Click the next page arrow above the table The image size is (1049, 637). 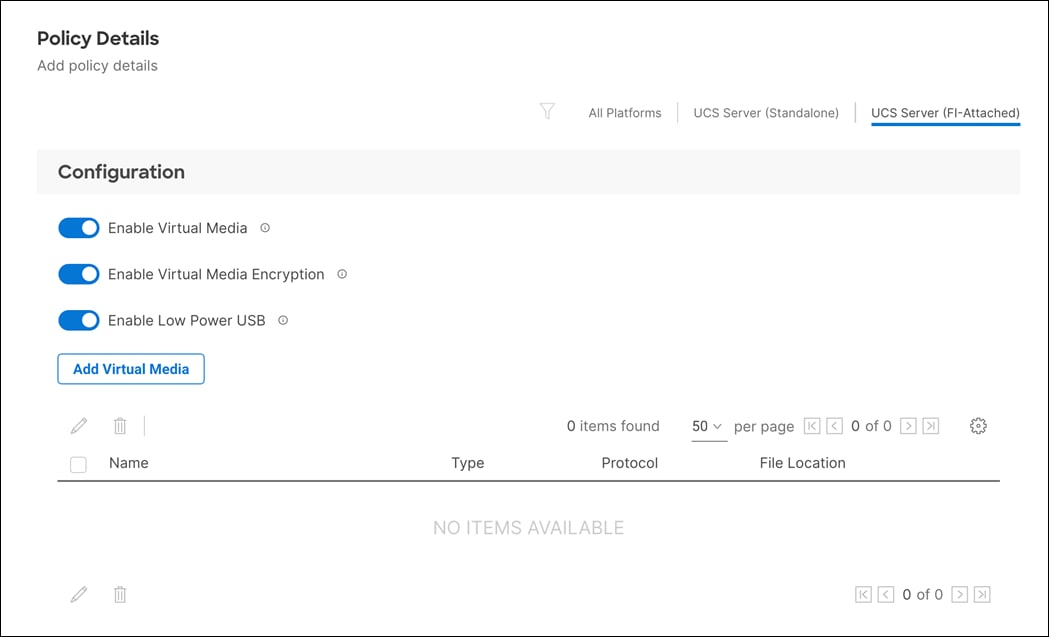tap(908, 425)
